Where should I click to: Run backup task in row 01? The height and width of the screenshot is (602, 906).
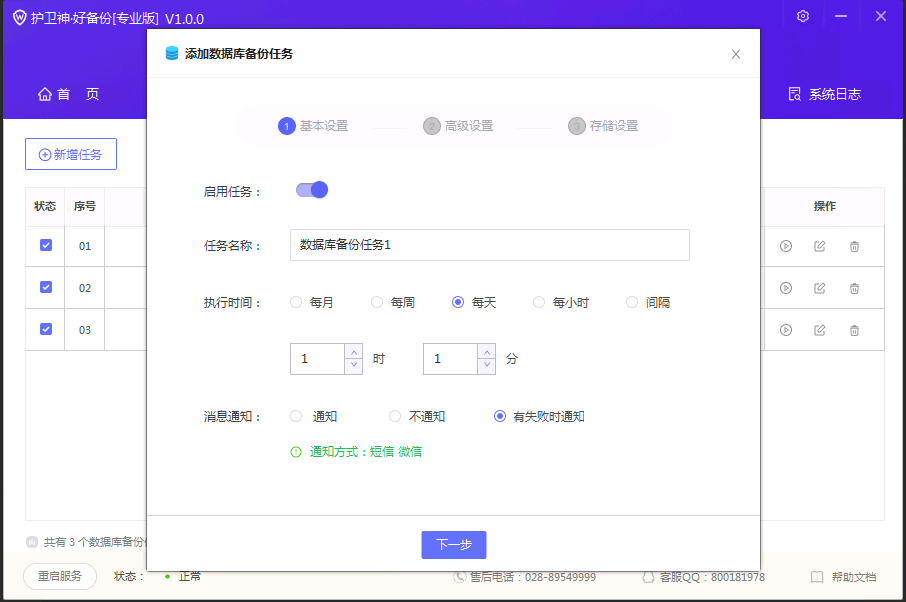(786, 246)
